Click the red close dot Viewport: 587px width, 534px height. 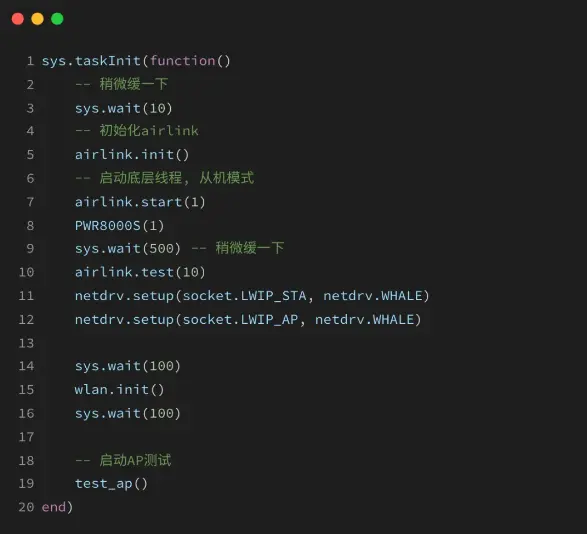click(x=18, y=19)
